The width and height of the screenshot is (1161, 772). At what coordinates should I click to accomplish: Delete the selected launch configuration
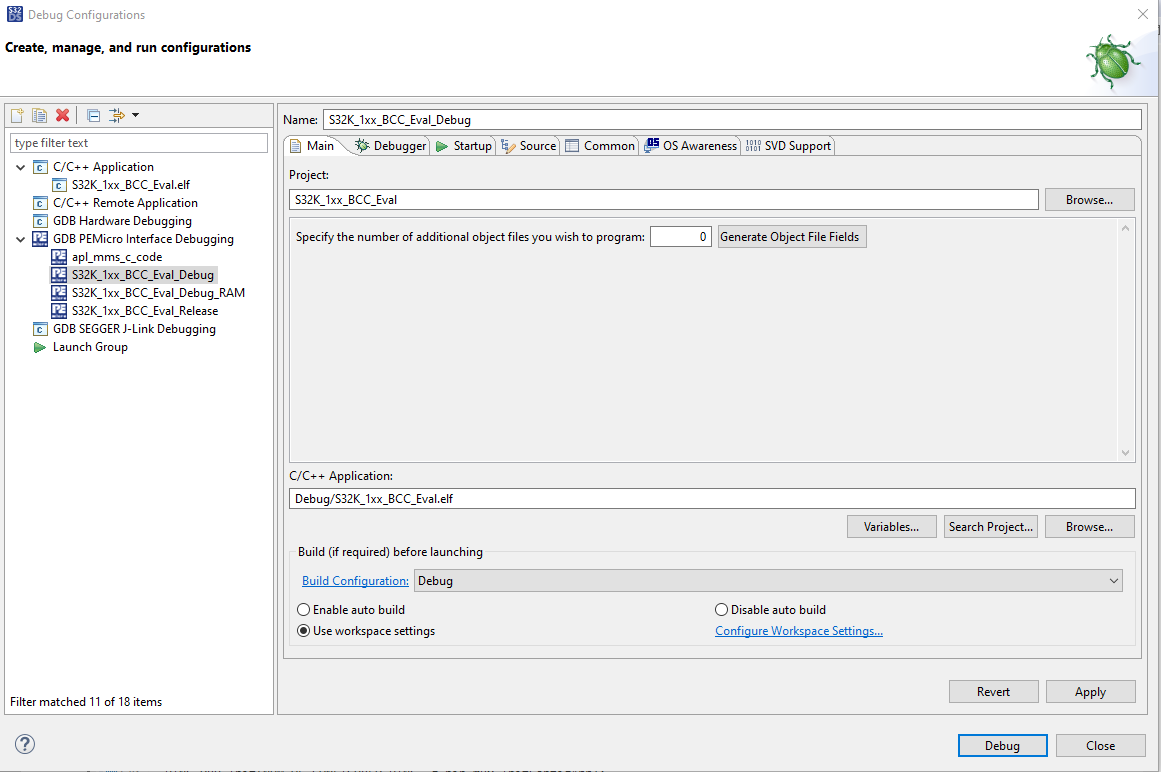click(62, 115)
